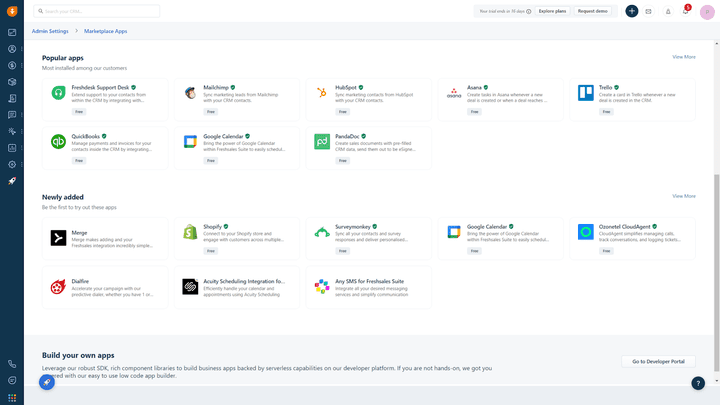Click the Shopify app logo
The width and height of the screenshot is (720, 405).
pyautogui.click(x=190, y=232)
